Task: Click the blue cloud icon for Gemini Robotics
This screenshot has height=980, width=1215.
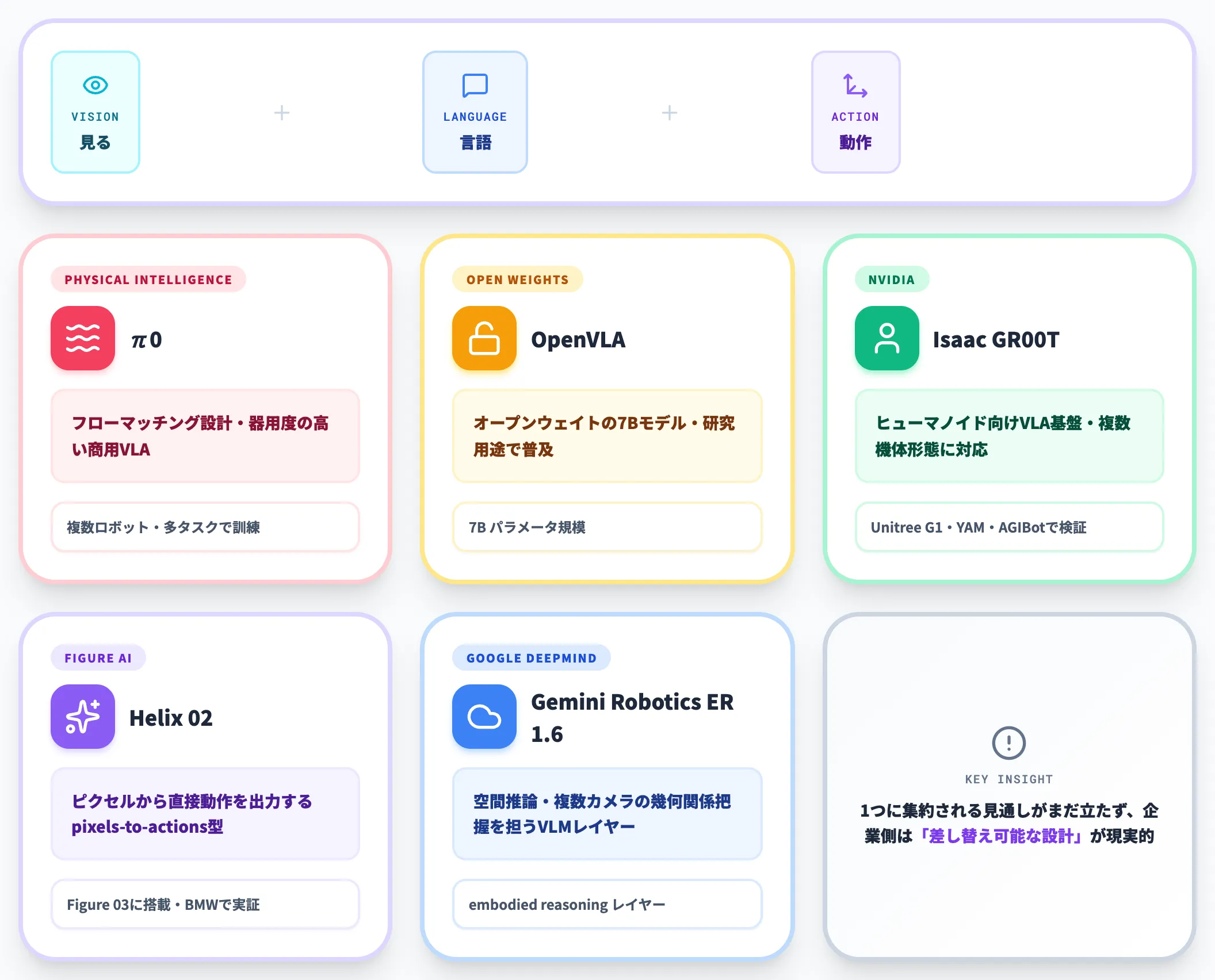Action: tap(484, 717)
